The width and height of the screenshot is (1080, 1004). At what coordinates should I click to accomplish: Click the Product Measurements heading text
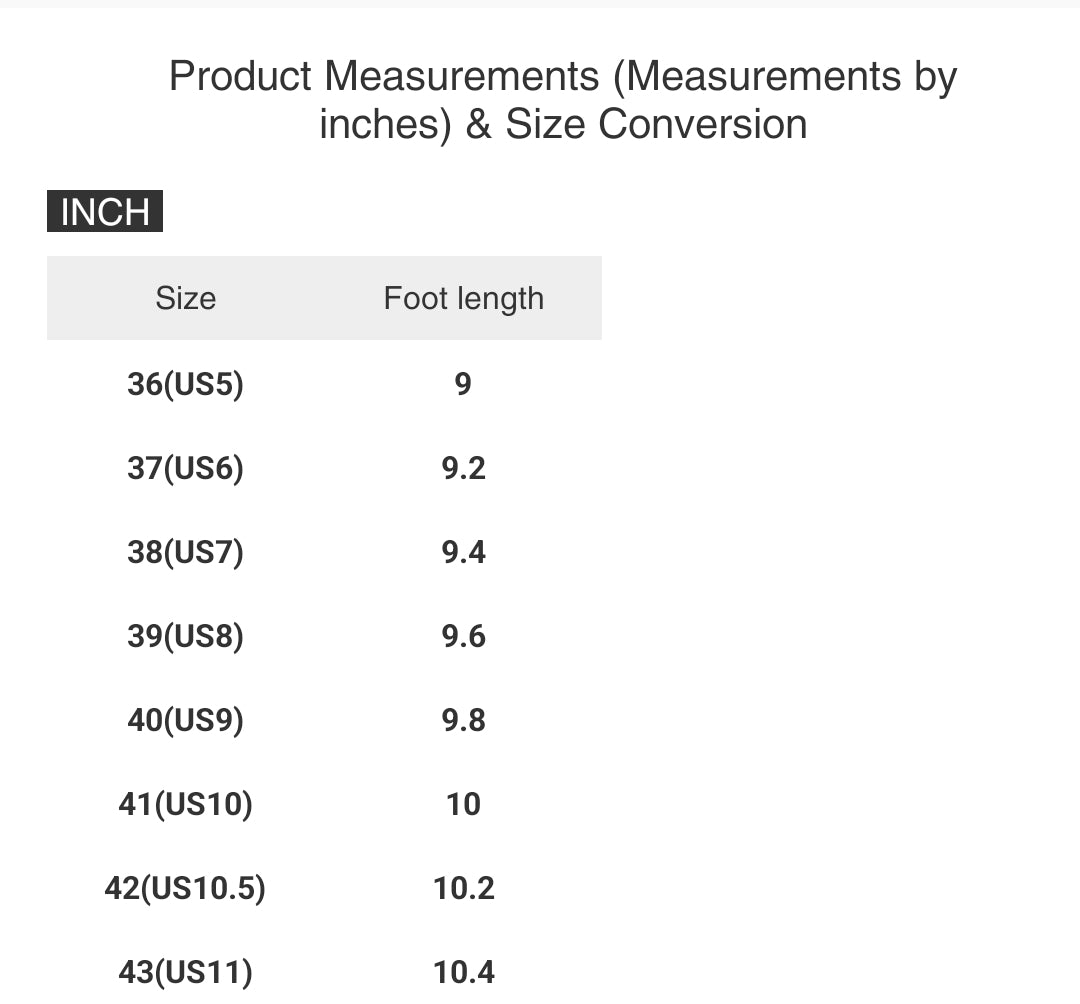point(563,100)
